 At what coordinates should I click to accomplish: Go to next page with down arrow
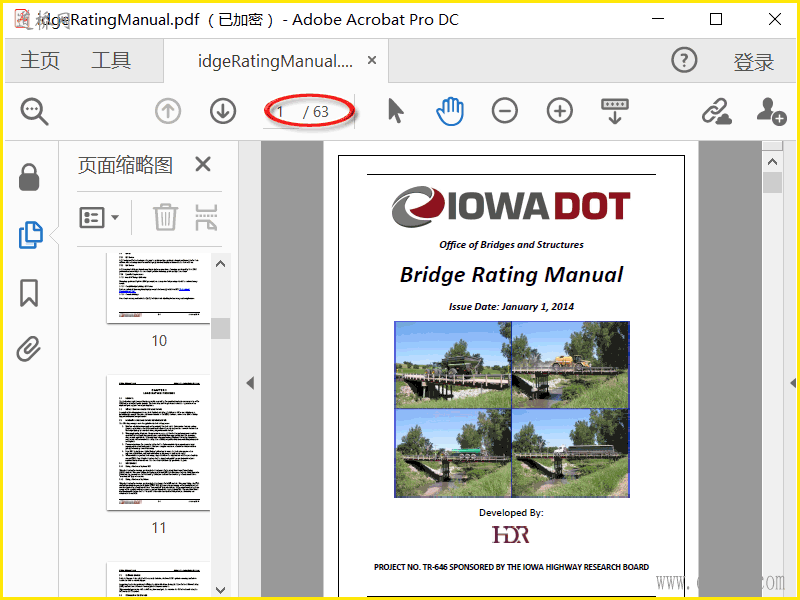tap(223, 111)
